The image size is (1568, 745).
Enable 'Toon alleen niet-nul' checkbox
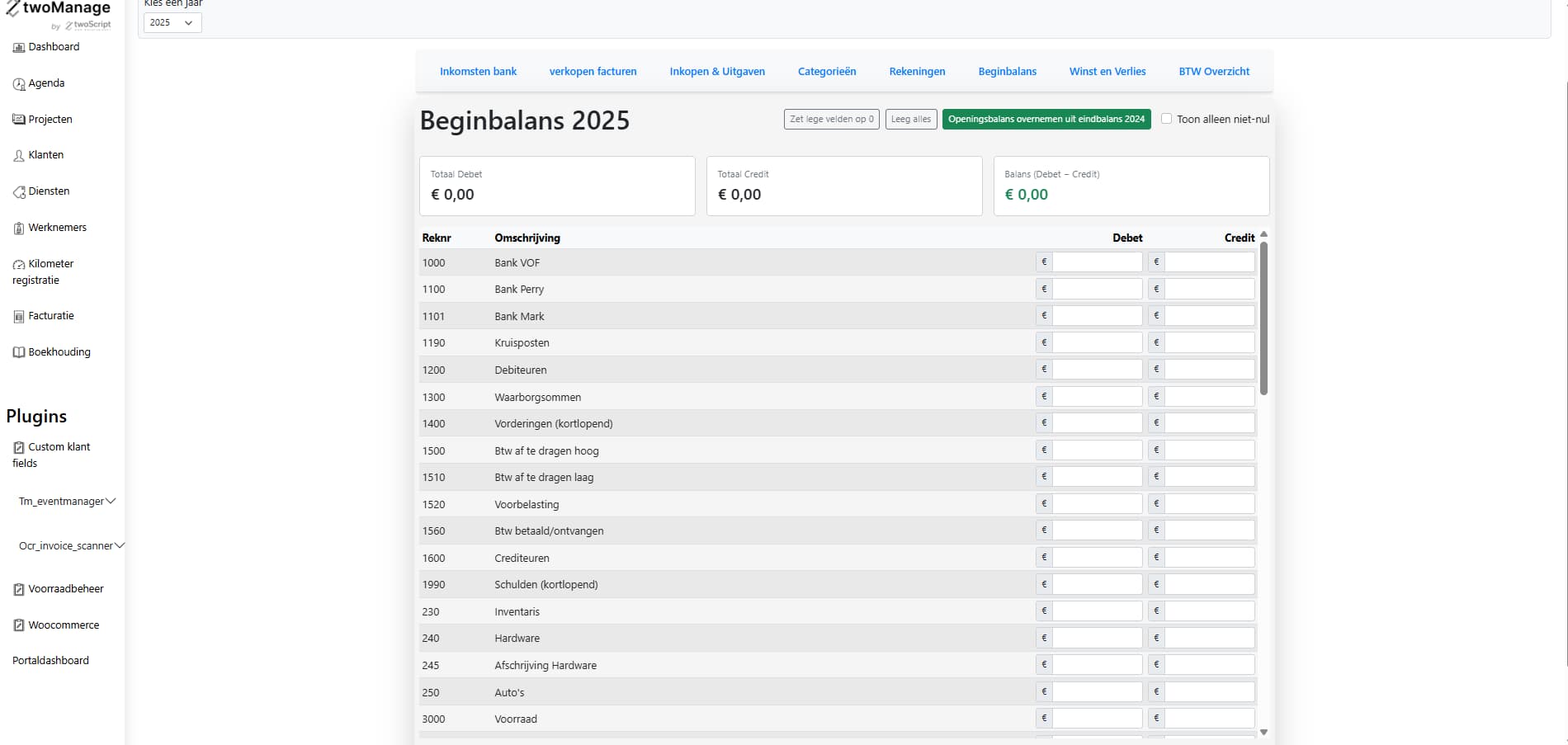[x=1166, y=119]
